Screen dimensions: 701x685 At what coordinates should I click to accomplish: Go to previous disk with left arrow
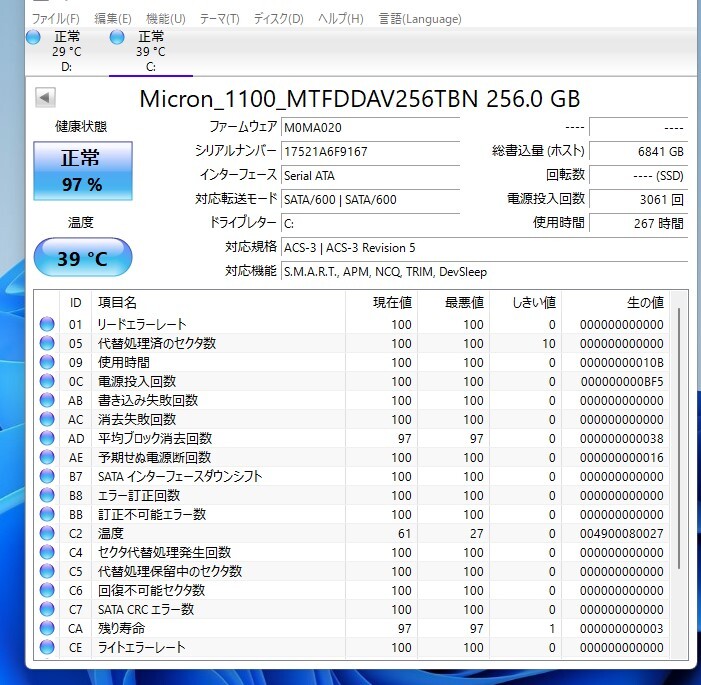pyautogui.click(x=45, y=97)
